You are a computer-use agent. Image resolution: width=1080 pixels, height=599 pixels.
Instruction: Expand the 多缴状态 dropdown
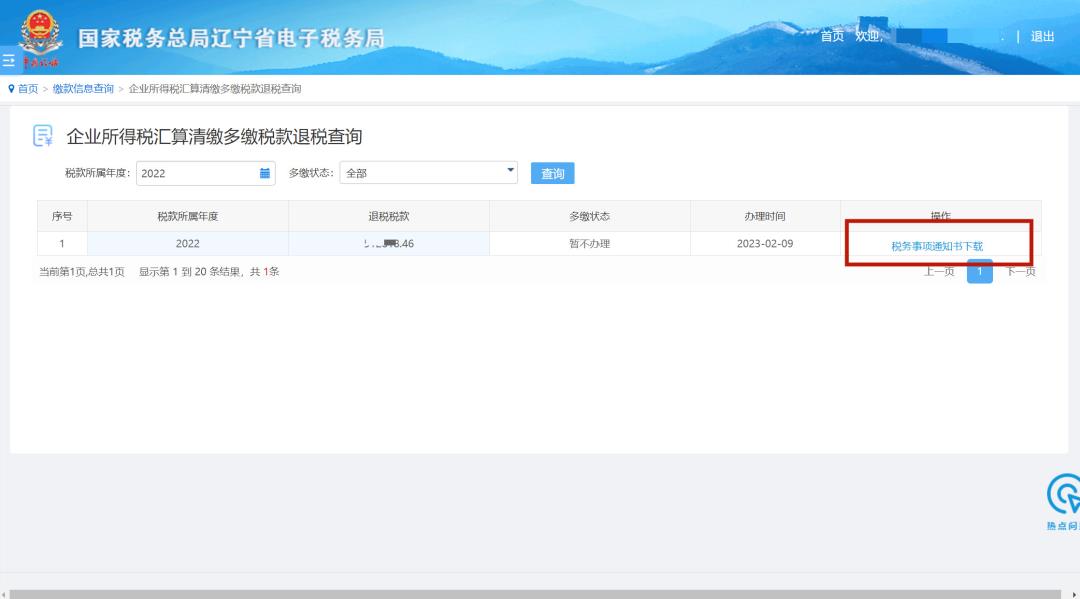pos(428,173)
